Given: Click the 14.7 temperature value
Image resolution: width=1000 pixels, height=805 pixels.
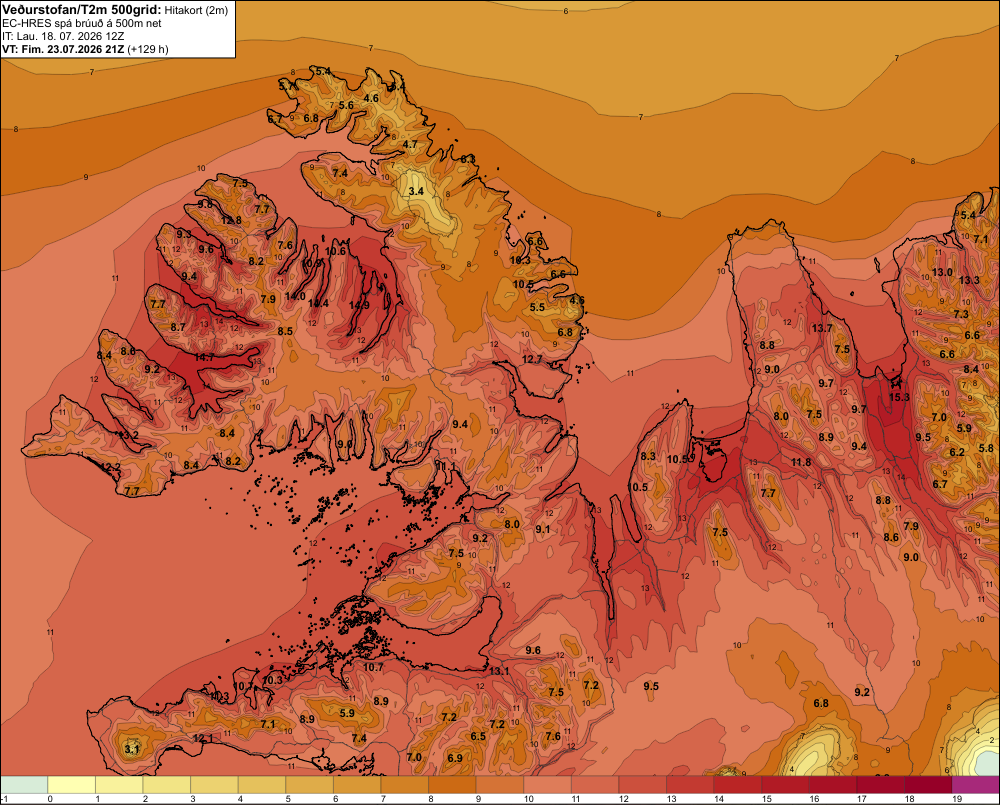Looking at the screenshot, I should tap(204, 357).
